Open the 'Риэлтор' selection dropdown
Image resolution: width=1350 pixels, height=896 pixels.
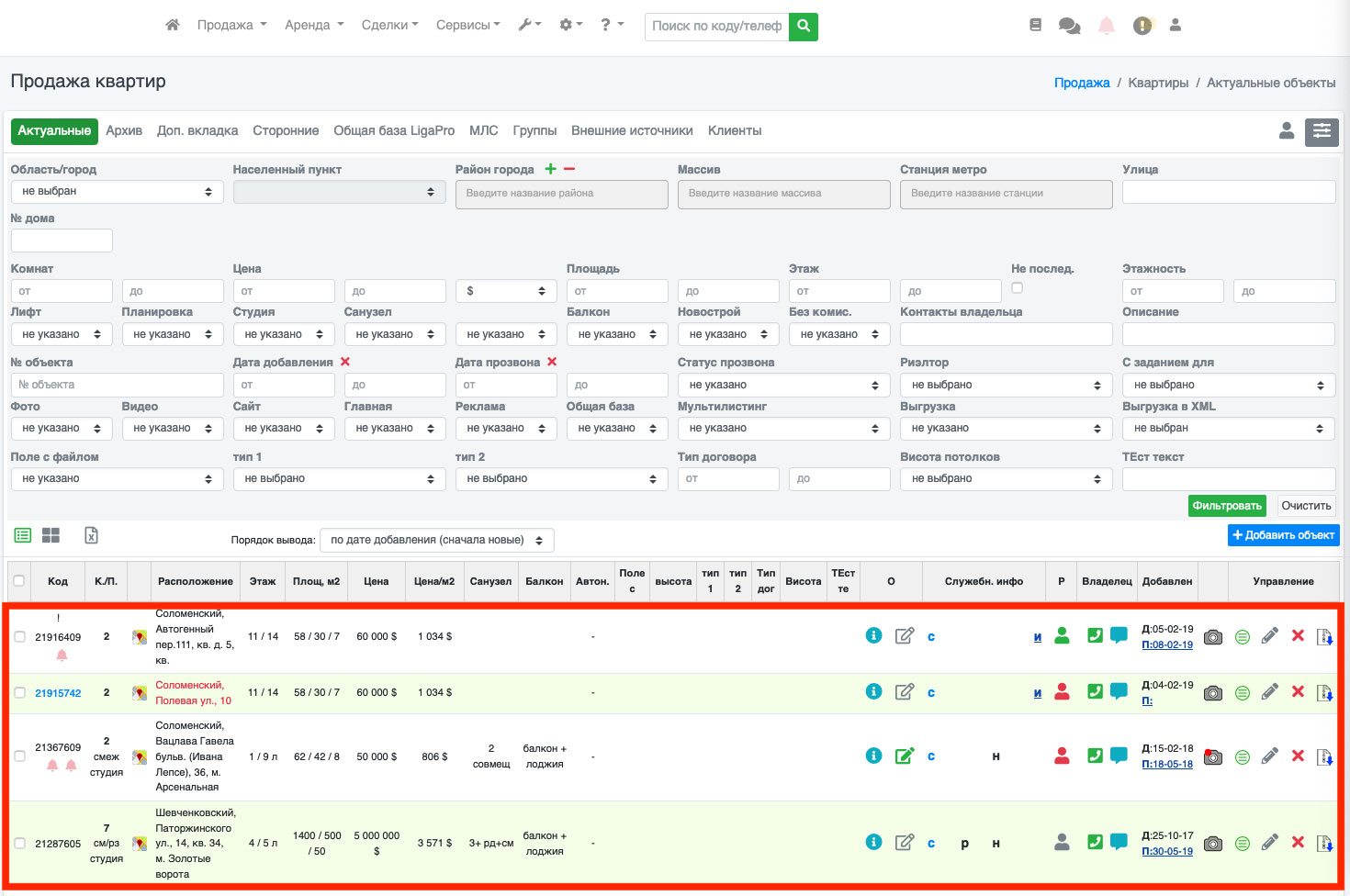[1006, 386]
